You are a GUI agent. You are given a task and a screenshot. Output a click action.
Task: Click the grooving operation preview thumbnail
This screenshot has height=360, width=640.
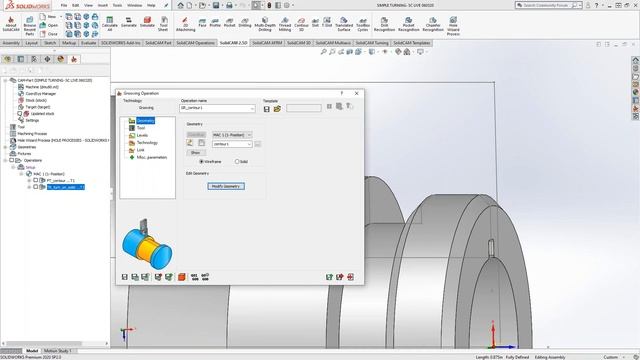[147, 244]
